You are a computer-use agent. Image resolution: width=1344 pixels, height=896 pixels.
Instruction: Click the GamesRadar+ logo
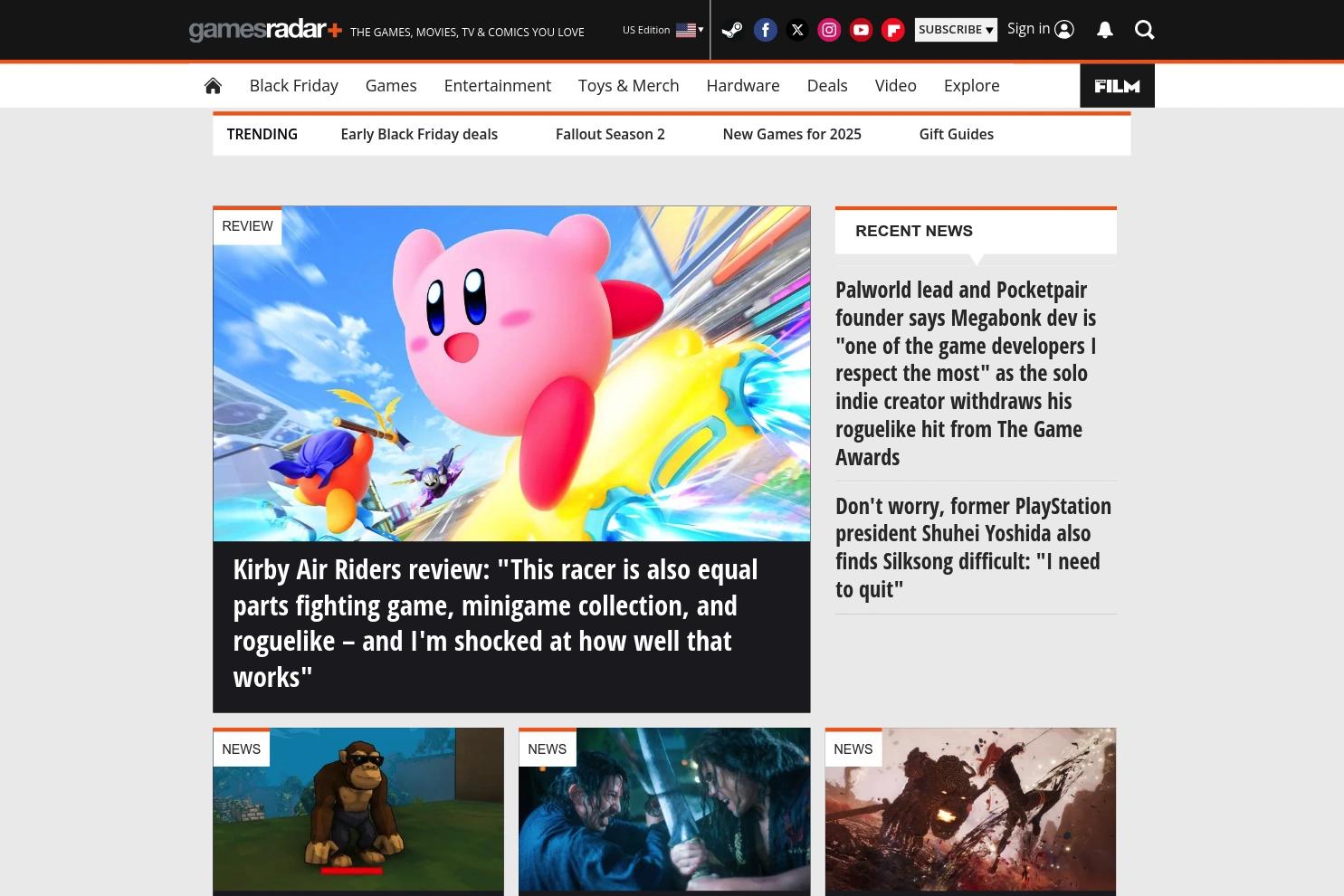click(265, 30)
